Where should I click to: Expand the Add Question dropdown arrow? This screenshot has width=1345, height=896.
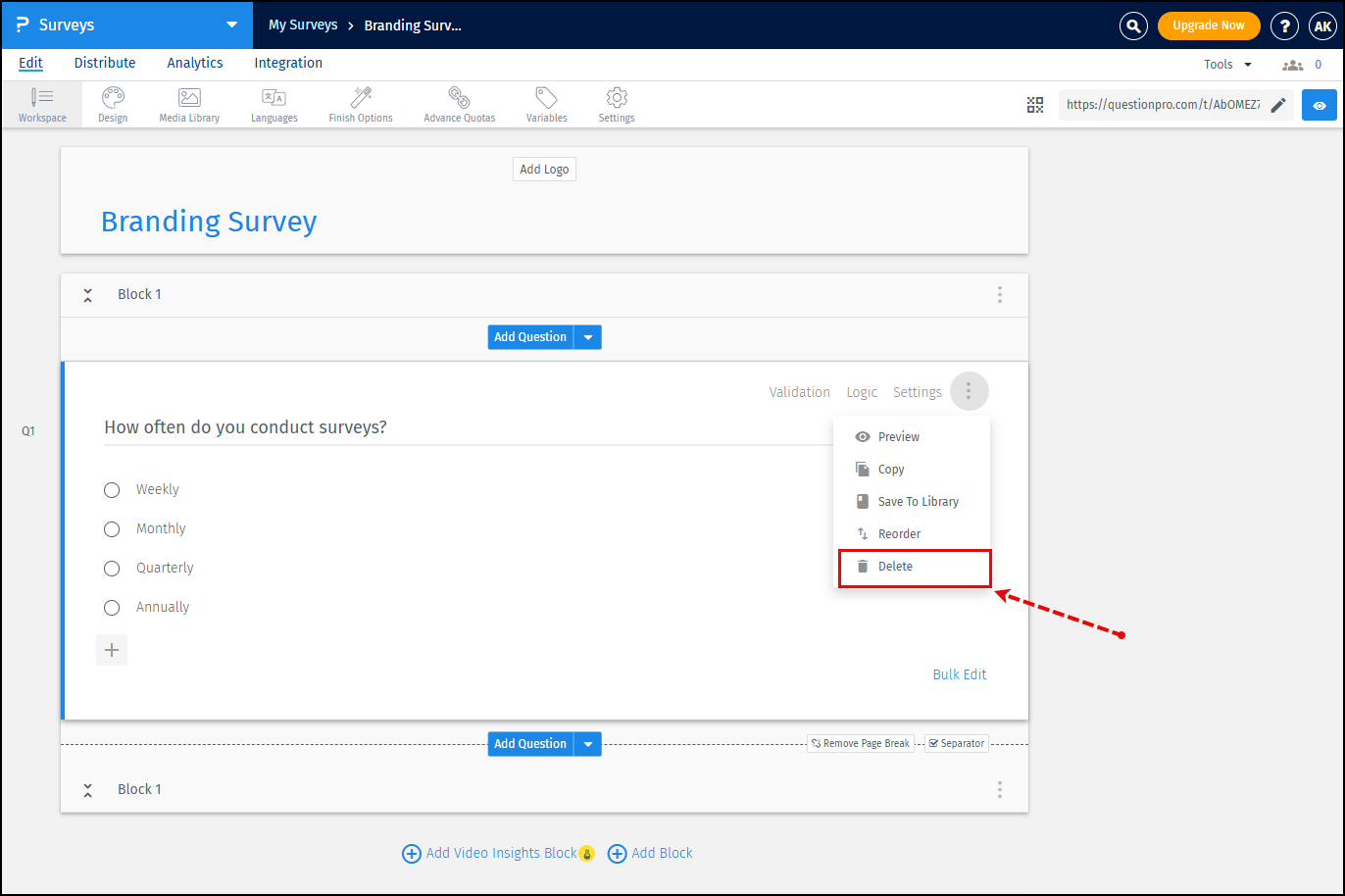click(587, 336)
